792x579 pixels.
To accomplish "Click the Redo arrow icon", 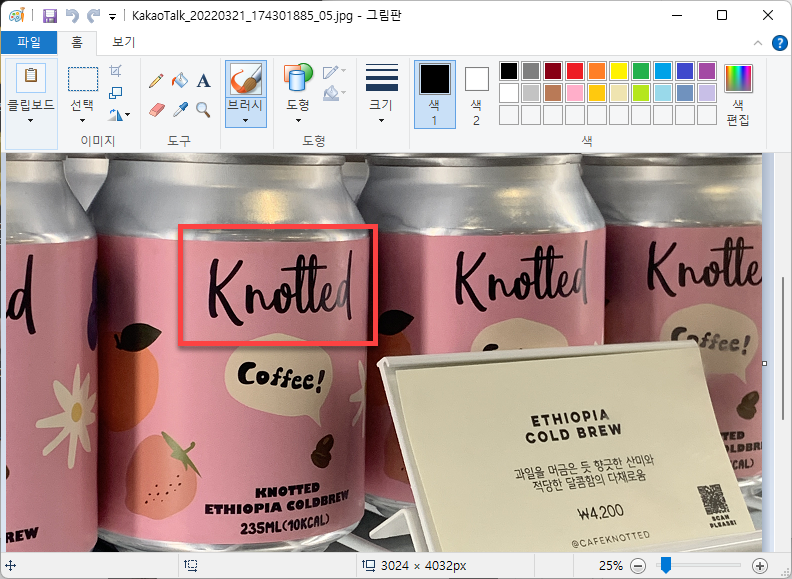I will [x=93, y=16].
